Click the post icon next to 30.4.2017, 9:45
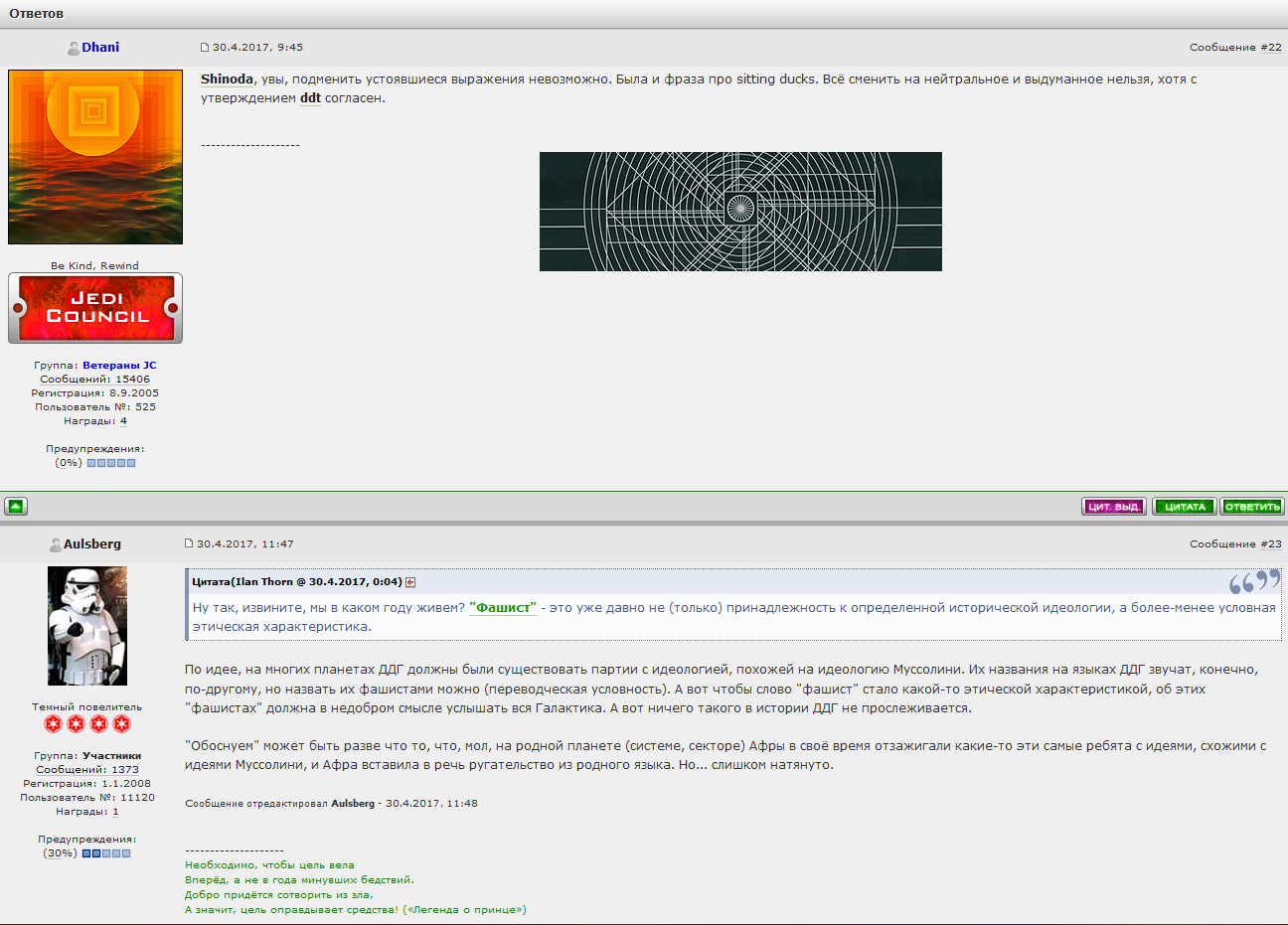 click(205, 48)
